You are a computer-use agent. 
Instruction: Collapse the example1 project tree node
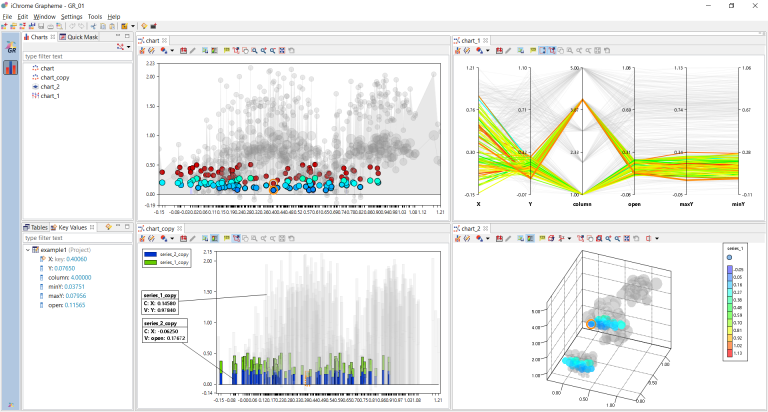27,250
